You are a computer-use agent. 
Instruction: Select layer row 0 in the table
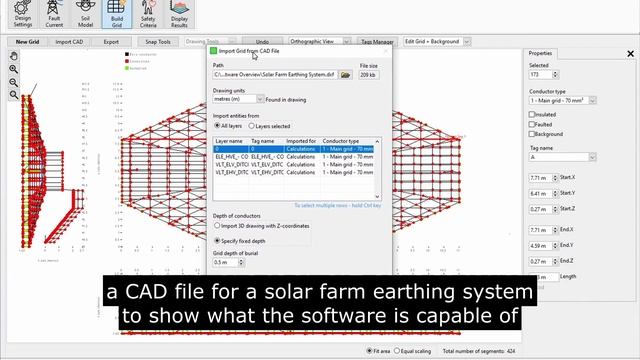(x=293, y=149)
